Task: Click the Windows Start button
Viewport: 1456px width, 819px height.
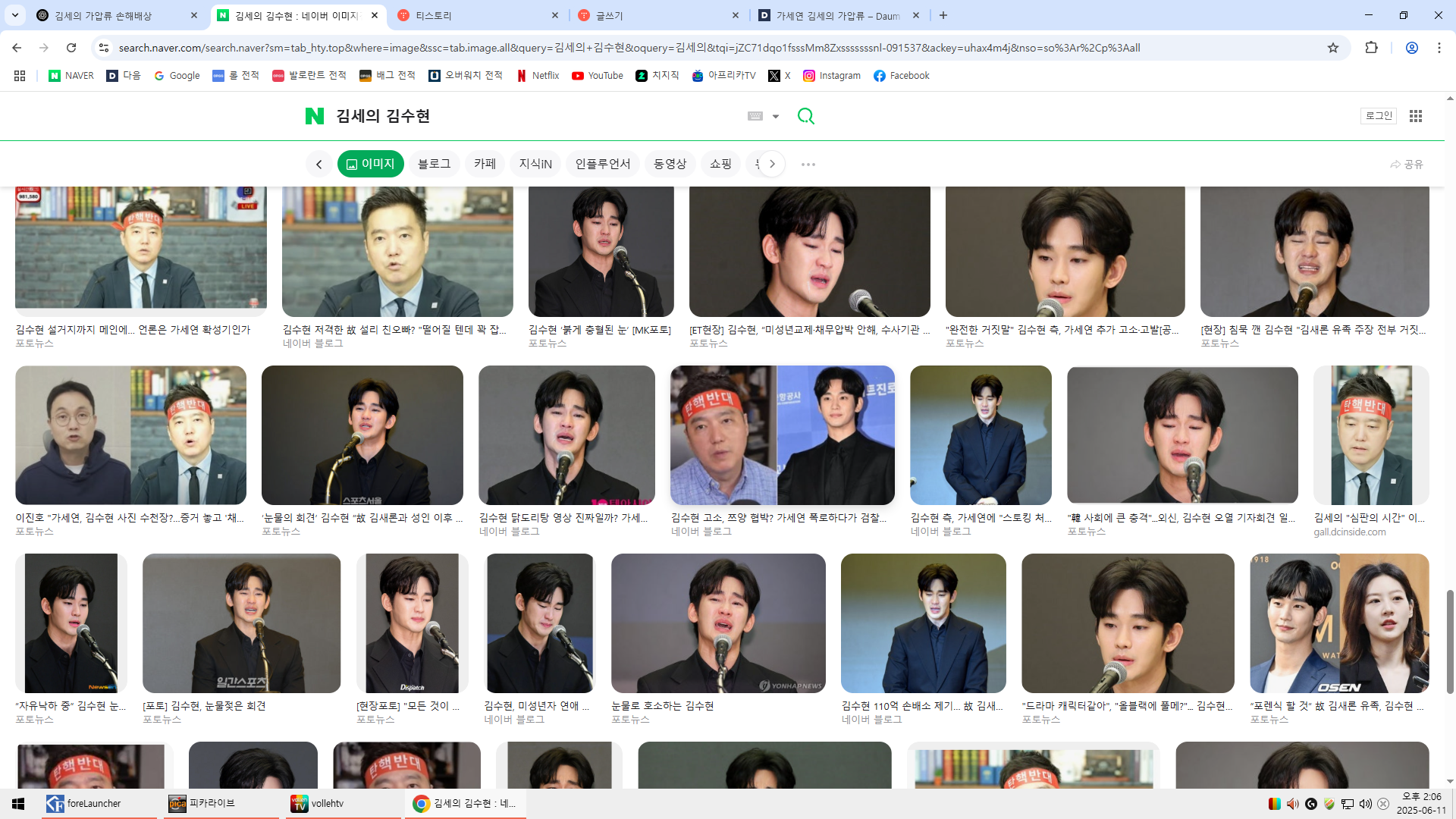Action: coord(18,804)
